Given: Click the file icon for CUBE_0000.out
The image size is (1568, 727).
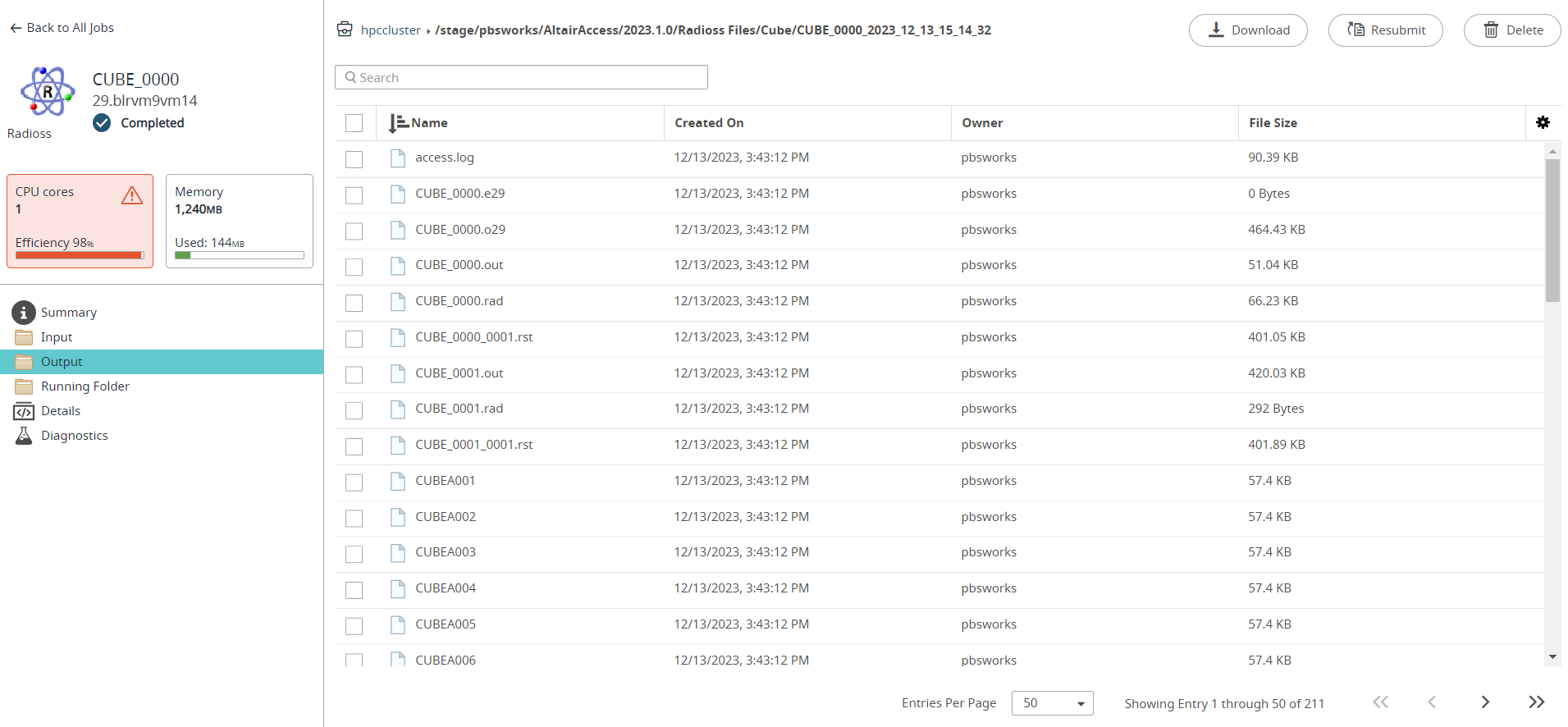Looking at the screenshot, I should coord(398,265).
